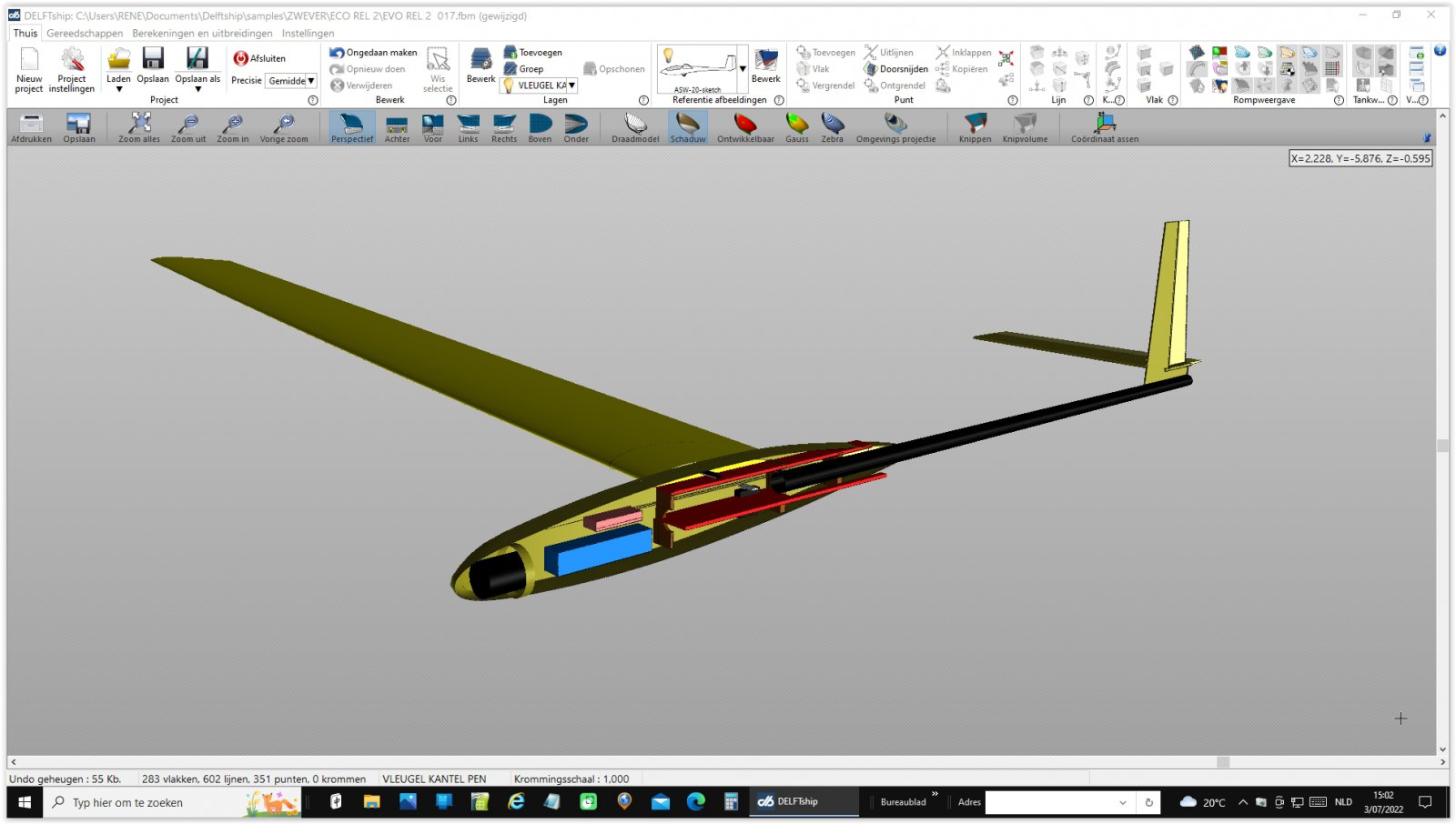The width and height of the screenshot is (1456, 824).
Task: Click Zoom alles
Action: [x=139, y=127]
